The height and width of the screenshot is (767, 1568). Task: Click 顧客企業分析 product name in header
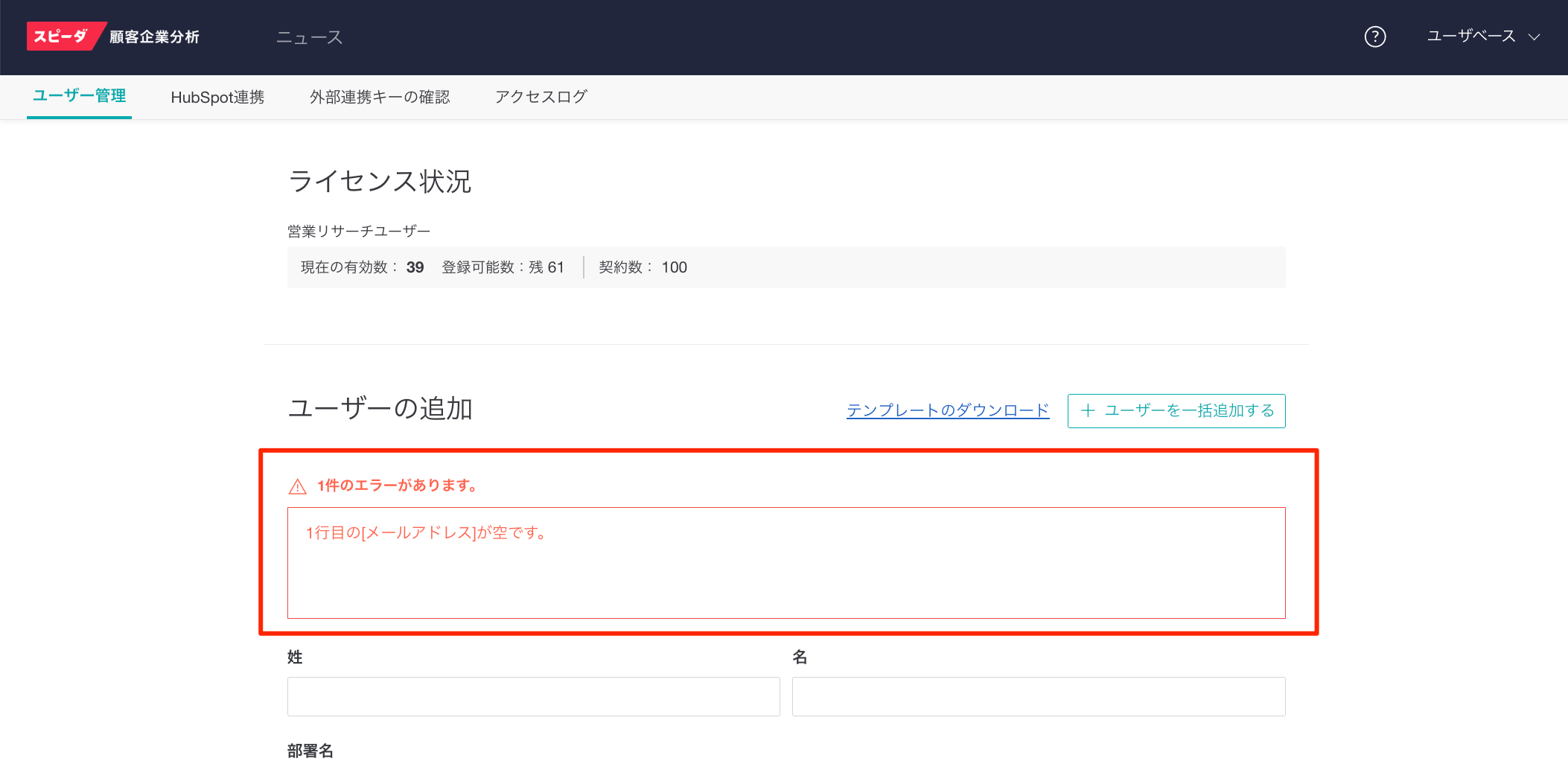pyautogui.click(x=154, y=37)
